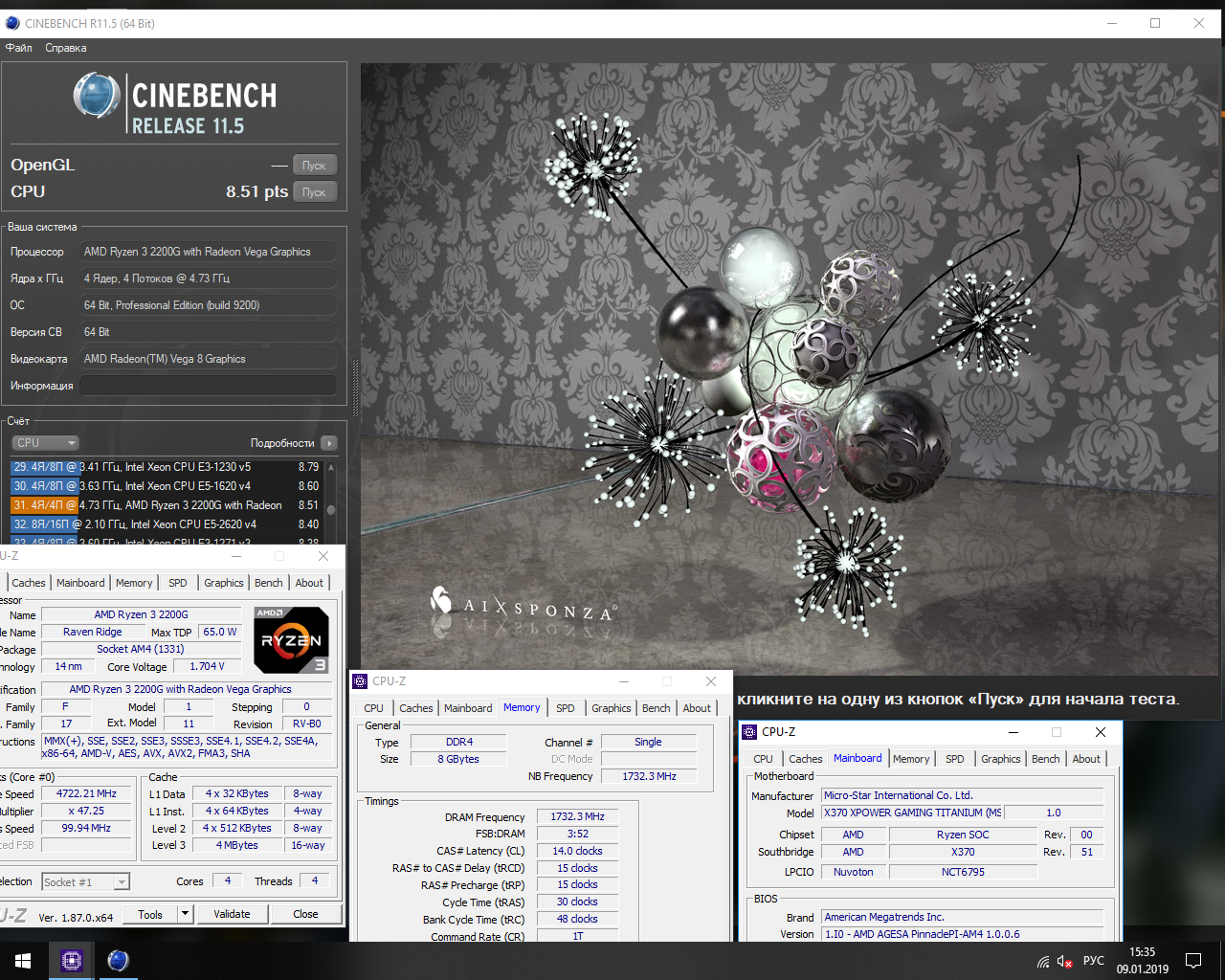The image size is (1225, 980).
Task: Open the Tools dropdown arrow
Action: pos(186,914)
